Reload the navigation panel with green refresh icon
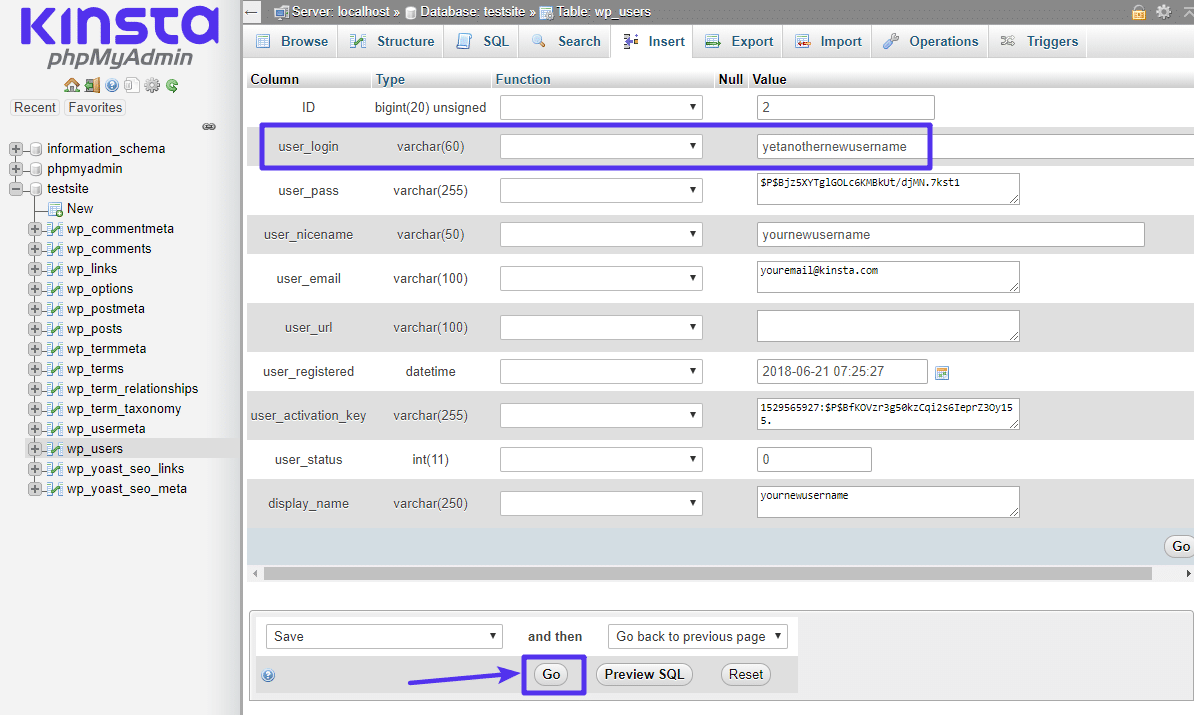 (x=172, y=85)
